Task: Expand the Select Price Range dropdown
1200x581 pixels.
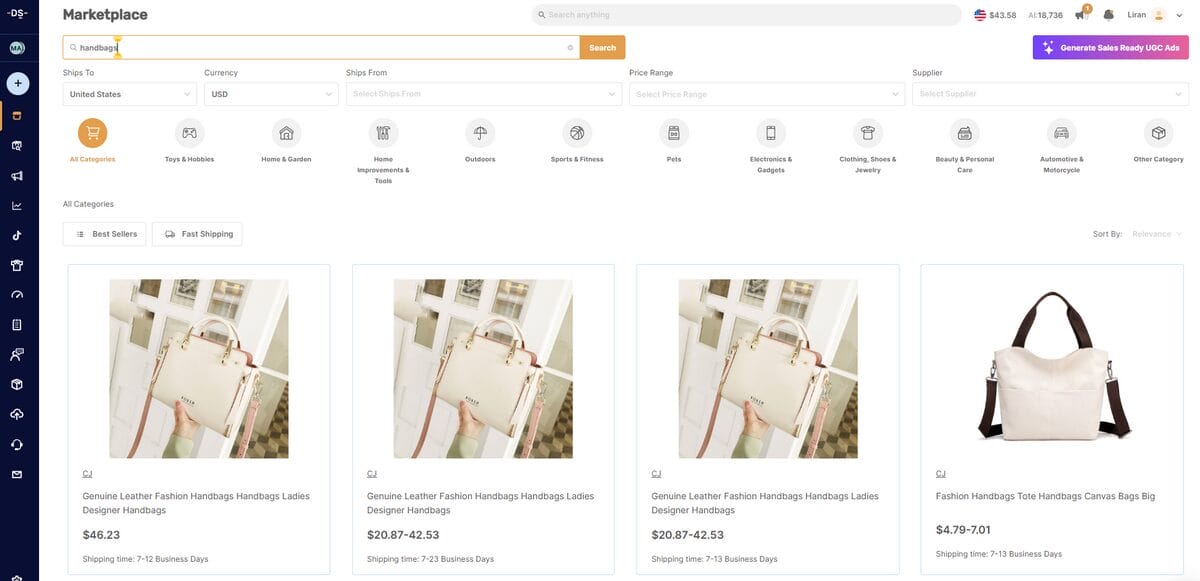Action: click(767, 94)
